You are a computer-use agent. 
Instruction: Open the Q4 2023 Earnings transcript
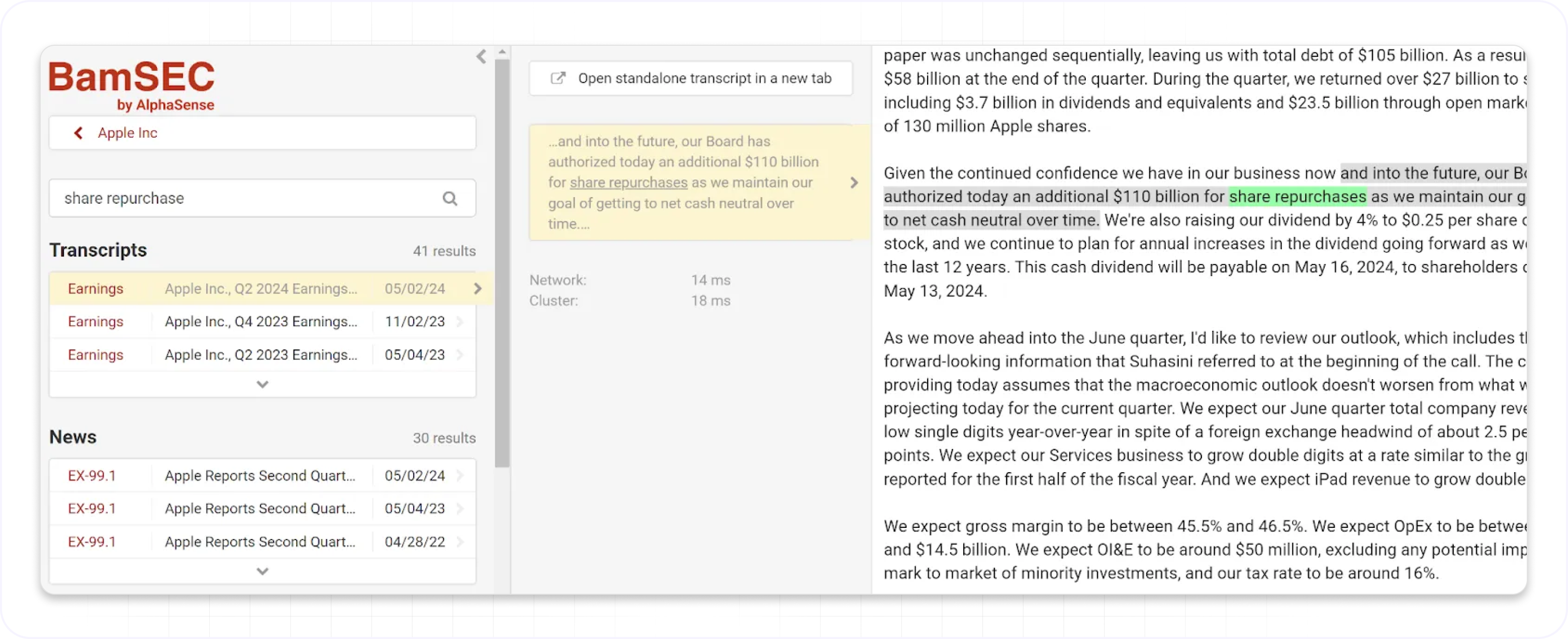coord(260,321)
